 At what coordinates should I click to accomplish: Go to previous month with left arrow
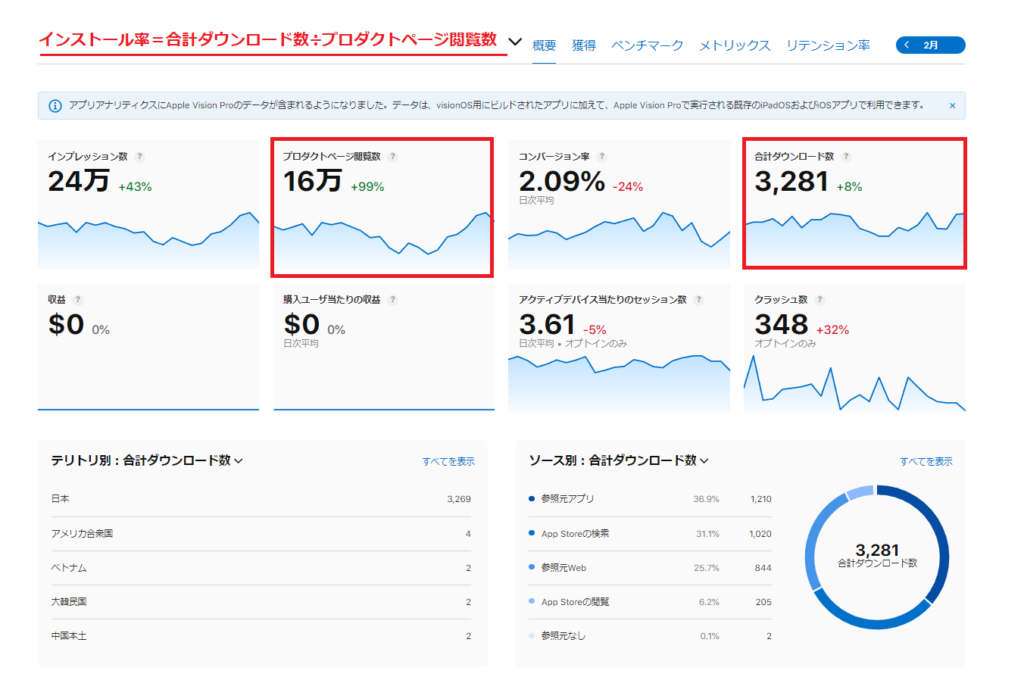[x=906, y=45]
